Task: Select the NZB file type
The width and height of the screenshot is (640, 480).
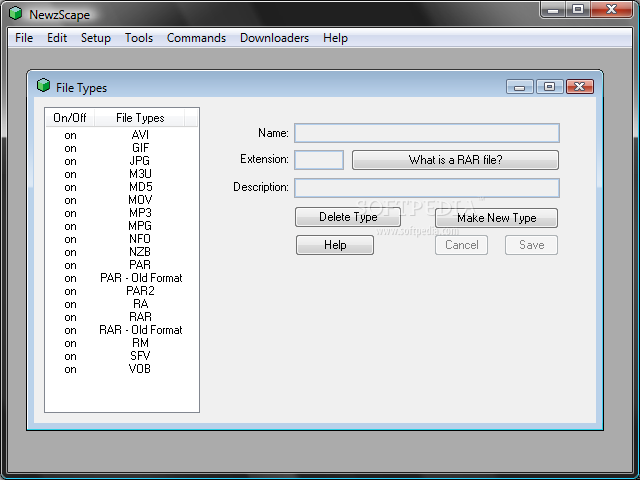Action: (140, 252)
